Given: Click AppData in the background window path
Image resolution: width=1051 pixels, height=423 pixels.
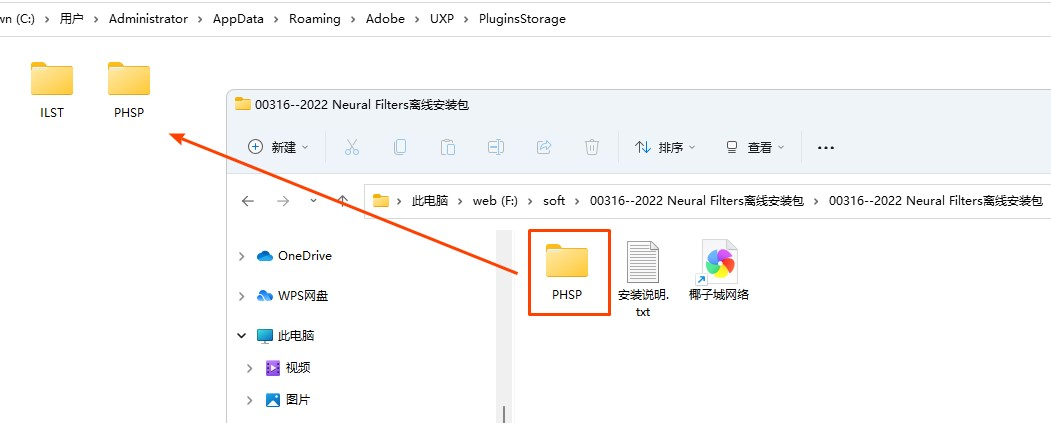Looking at the screenshot, I should tap(239, 19).
